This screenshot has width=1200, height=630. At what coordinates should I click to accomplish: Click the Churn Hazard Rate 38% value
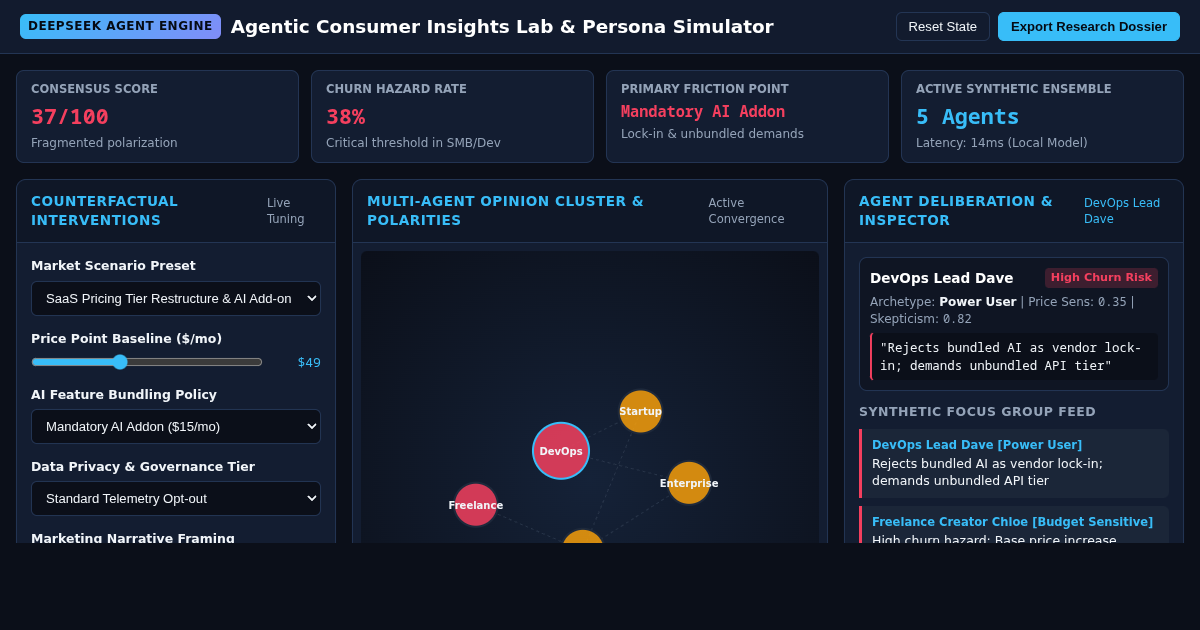(x=345, y=116)
